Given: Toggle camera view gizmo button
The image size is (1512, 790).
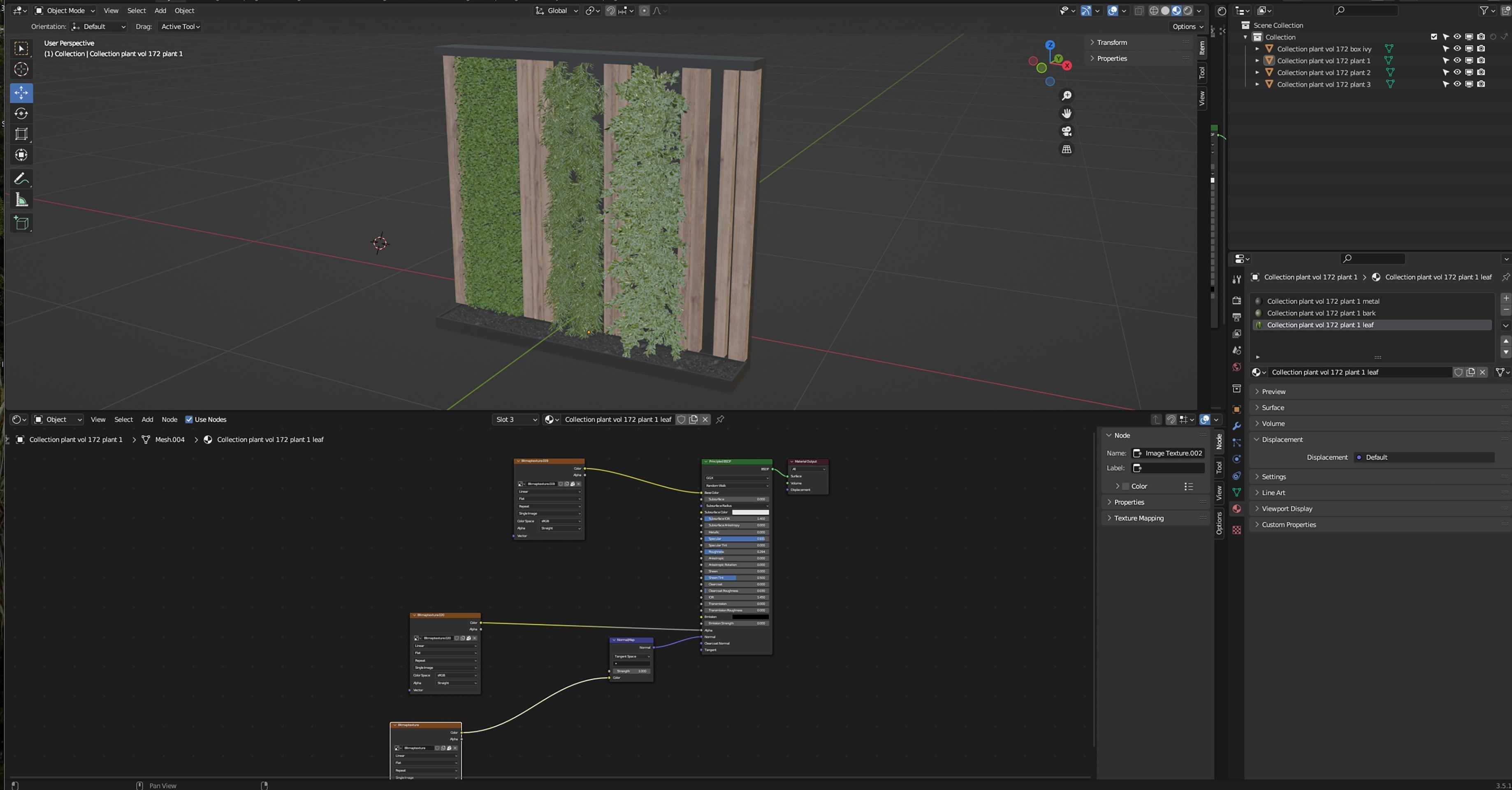Looking at the screenshot, I should click(x=1067, y=132).
